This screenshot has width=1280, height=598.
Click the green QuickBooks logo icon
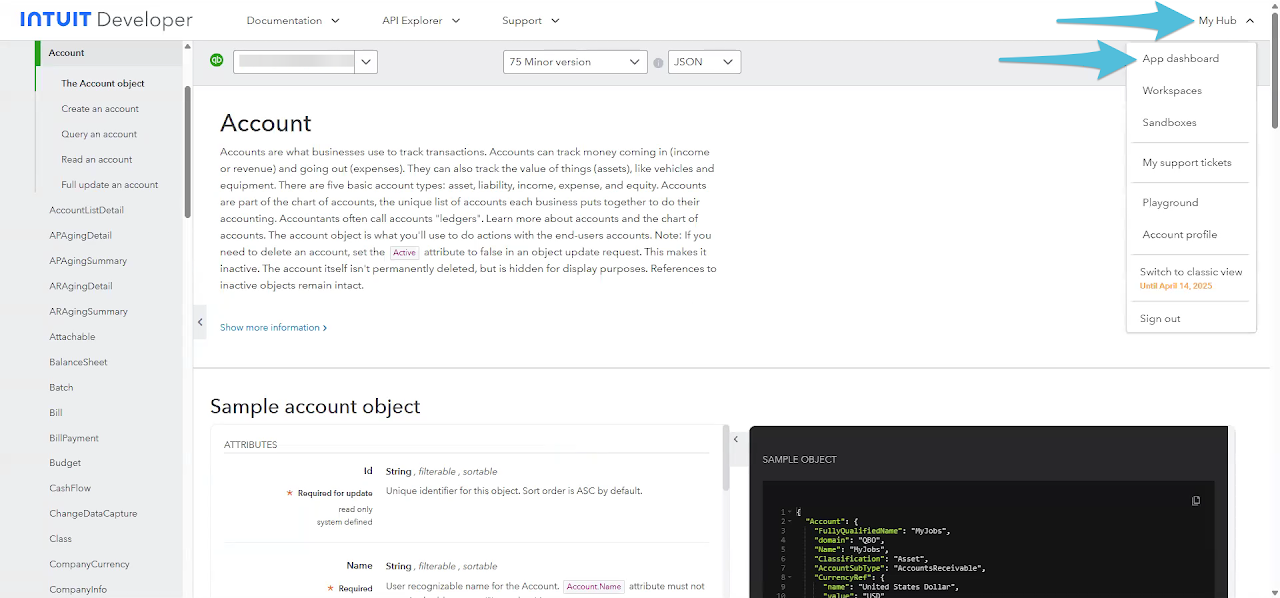click(x=216, y=61)
